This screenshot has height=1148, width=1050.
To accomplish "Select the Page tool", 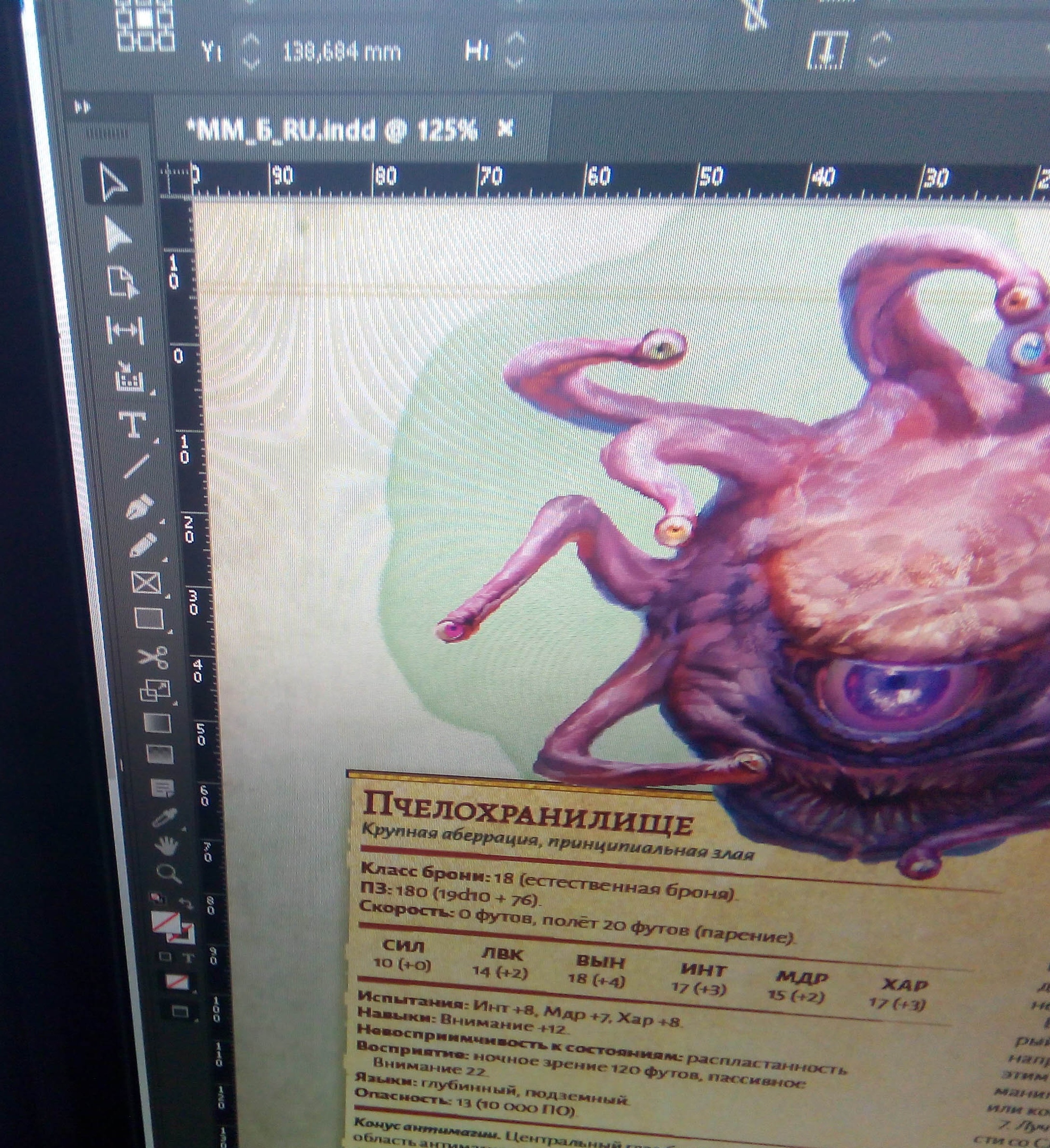I will 123,283.
